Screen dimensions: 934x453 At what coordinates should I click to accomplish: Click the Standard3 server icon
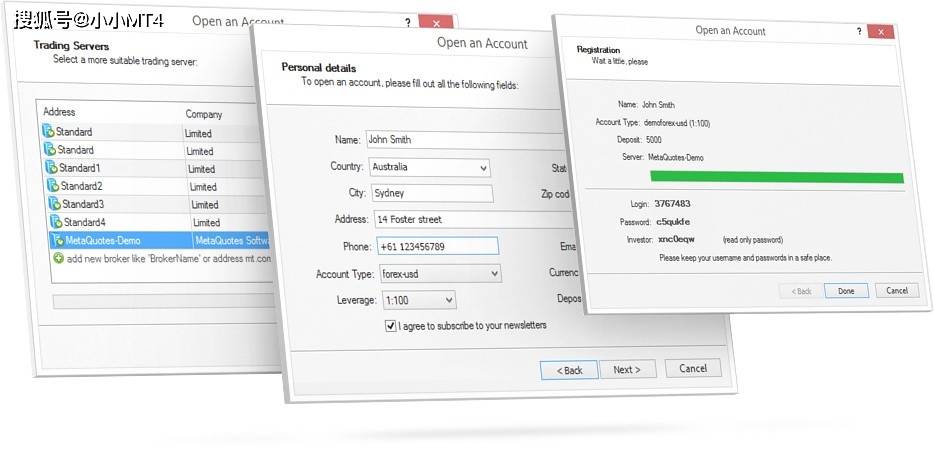[53, 204]
